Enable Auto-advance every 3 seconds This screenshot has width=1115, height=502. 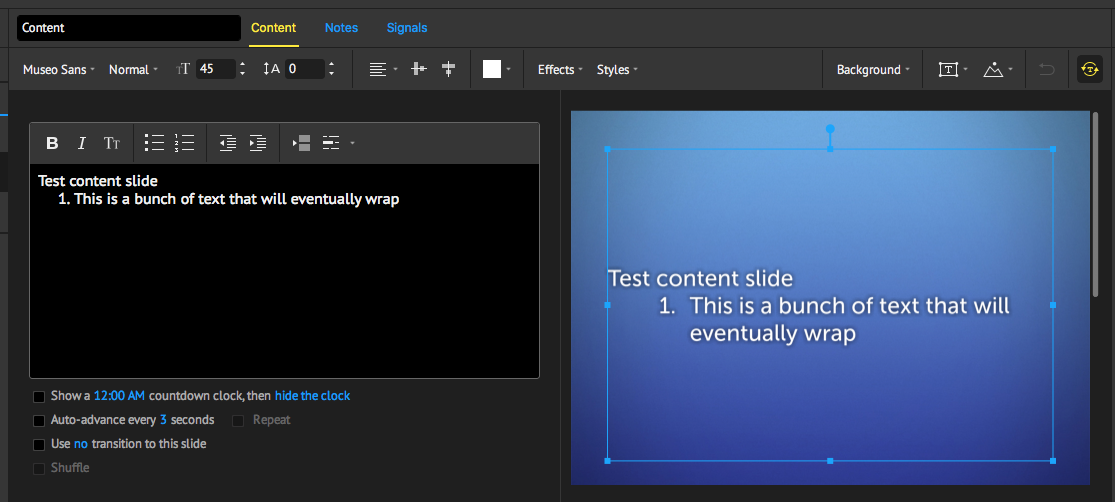(39, 420)
